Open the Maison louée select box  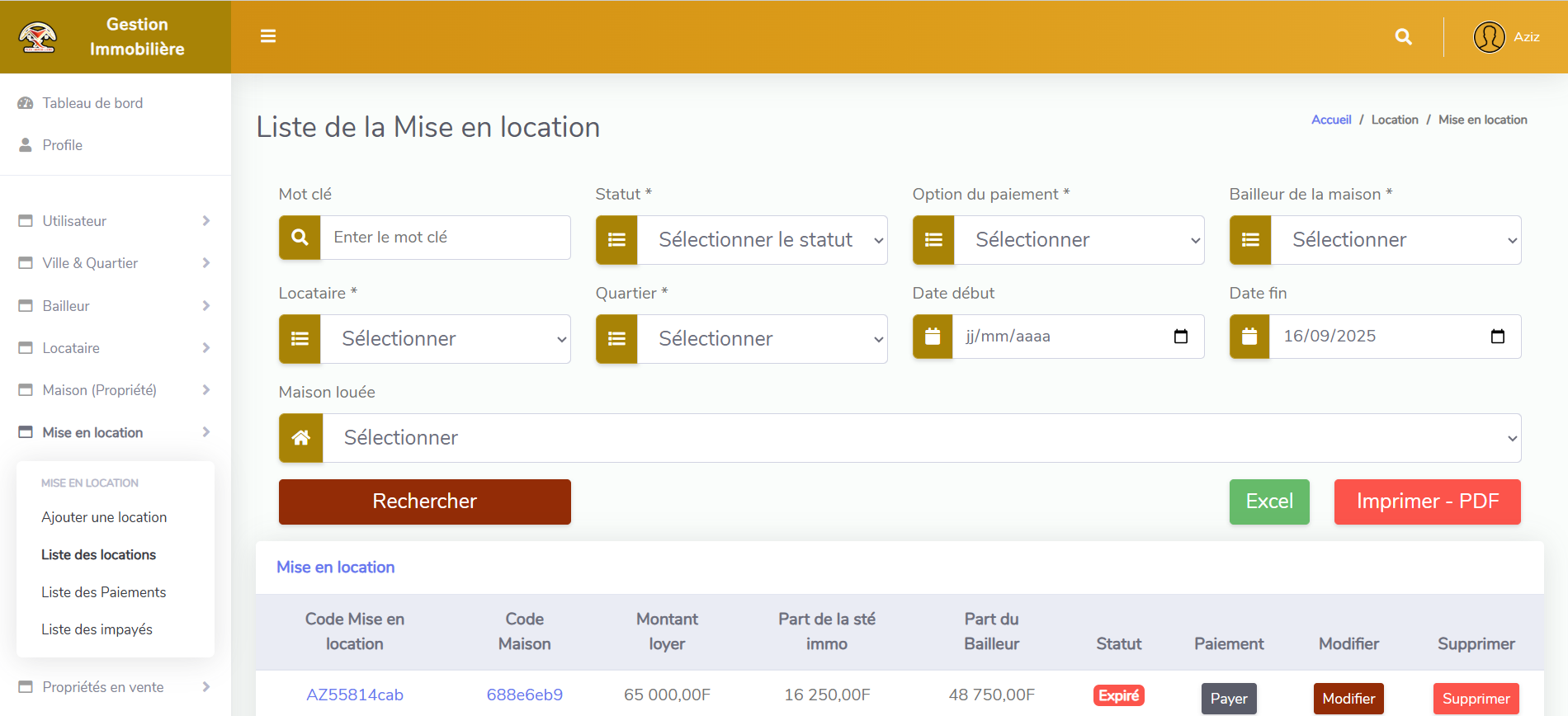pos(921,438)
